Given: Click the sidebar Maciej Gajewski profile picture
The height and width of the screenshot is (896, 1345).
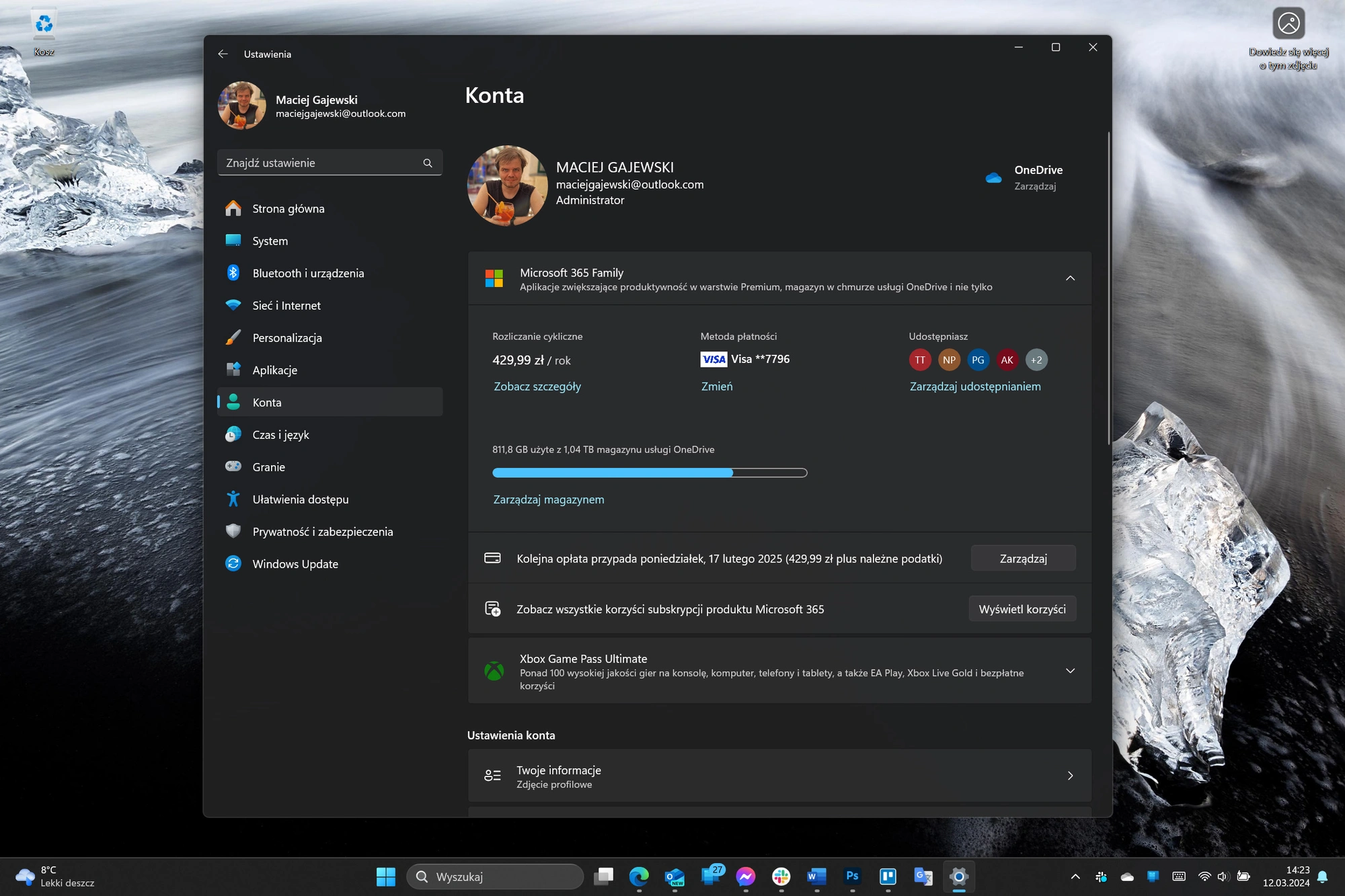Looking at the screenshot, I should 242,106.
